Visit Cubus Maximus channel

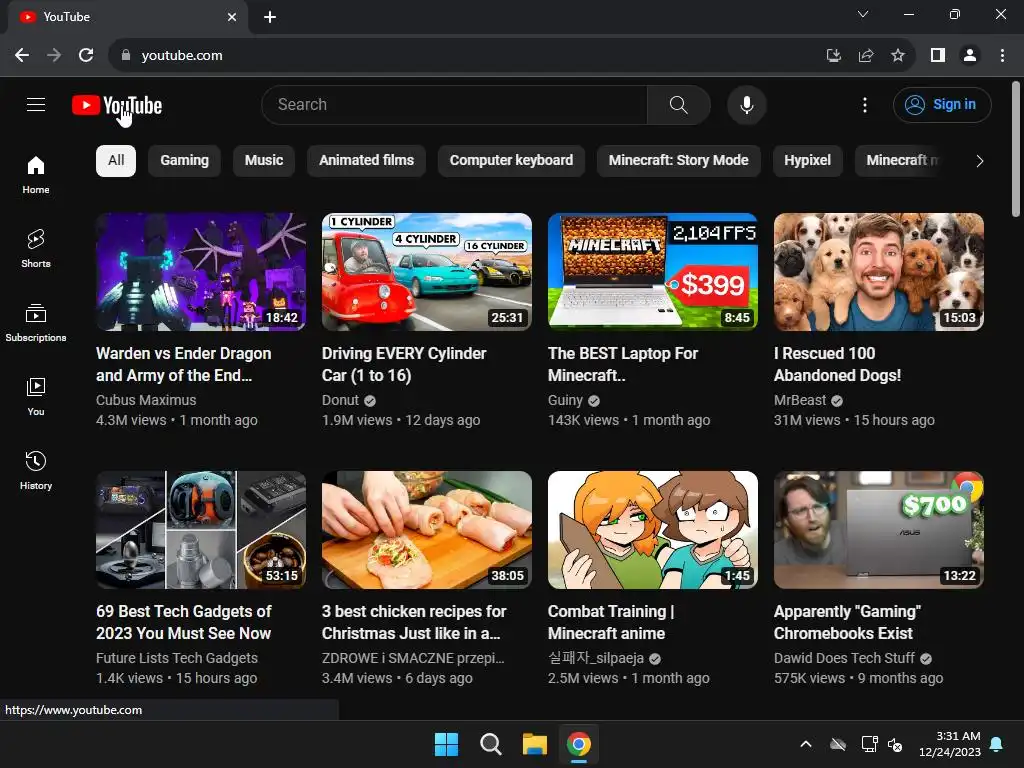146,400
